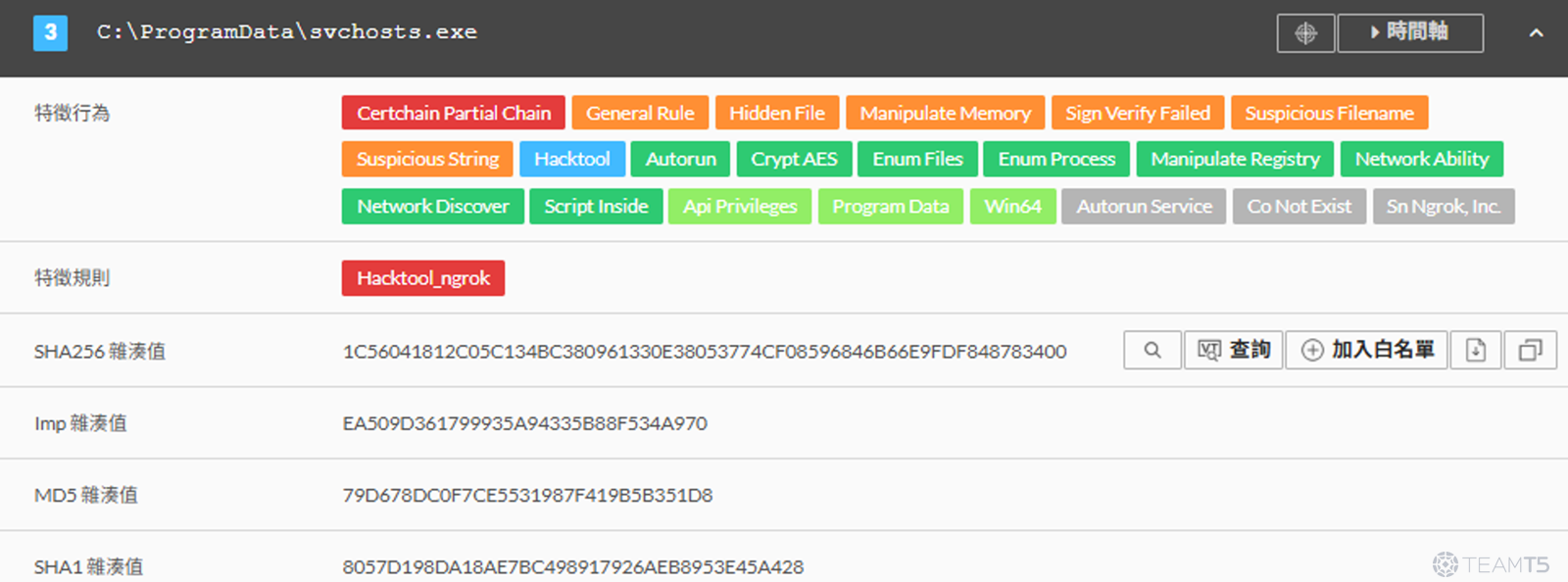Image resolution: width=1568 pixels, height=582 pixels.
Task: Select the Manipulate Memory tag
Action: click(945, 113)
